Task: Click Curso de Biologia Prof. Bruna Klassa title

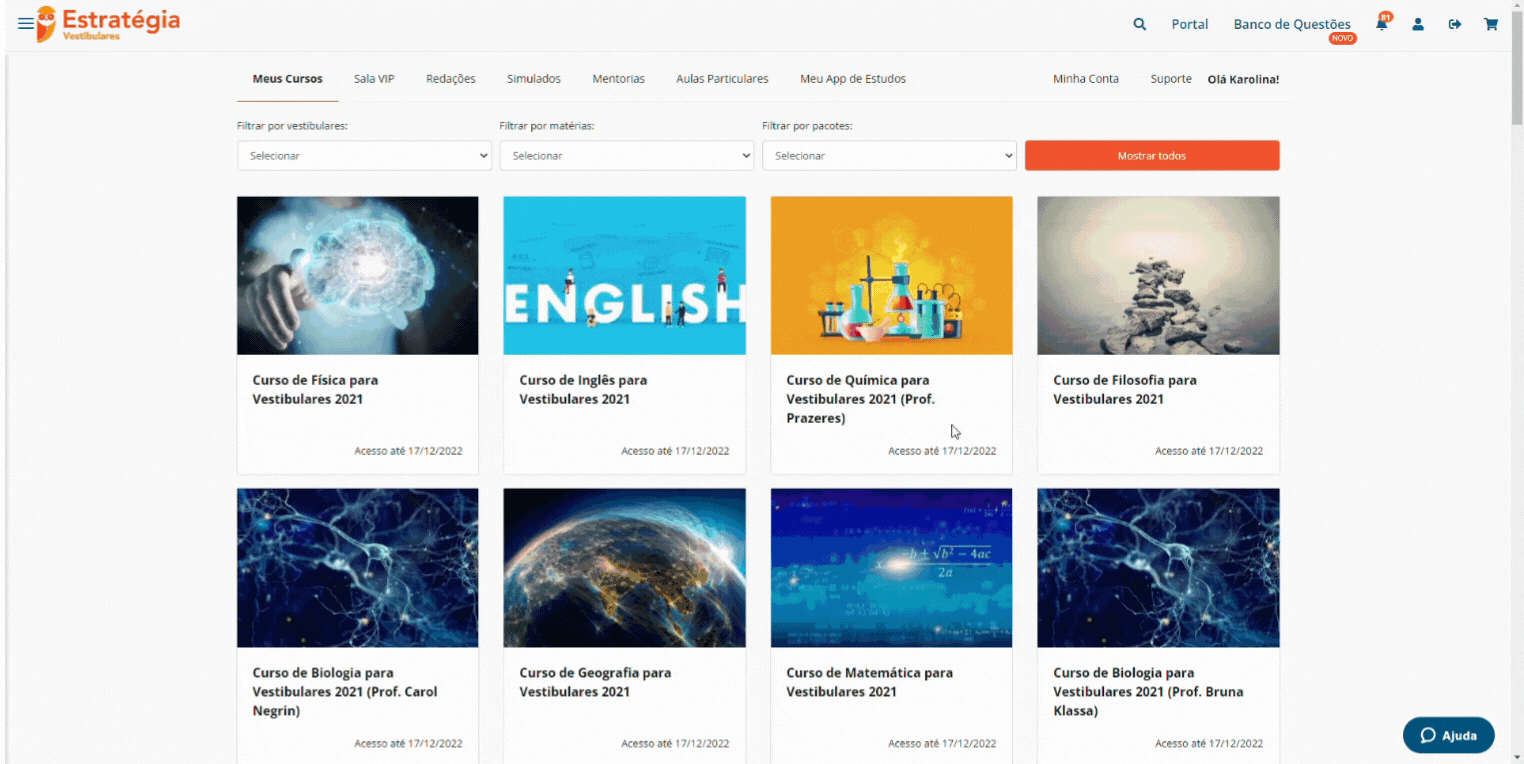Action: click(1148, 692)
